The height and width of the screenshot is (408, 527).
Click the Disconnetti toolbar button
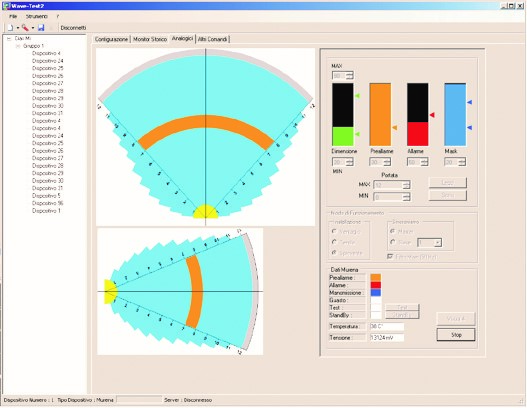click(73, 28)
